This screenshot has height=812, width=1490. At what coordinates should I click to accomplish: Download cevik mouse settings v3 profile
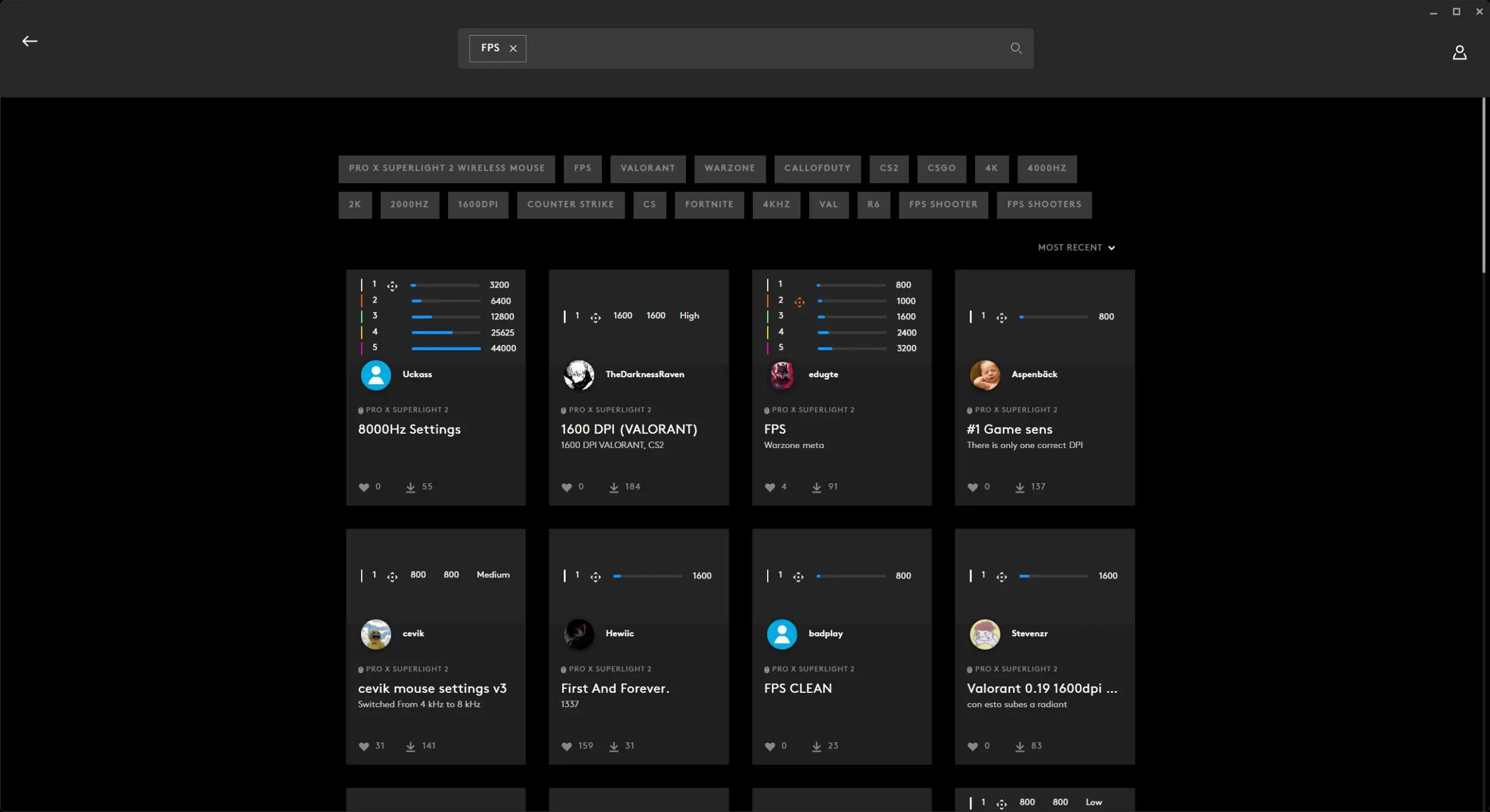pyautogui.click(x=411, y=746)
